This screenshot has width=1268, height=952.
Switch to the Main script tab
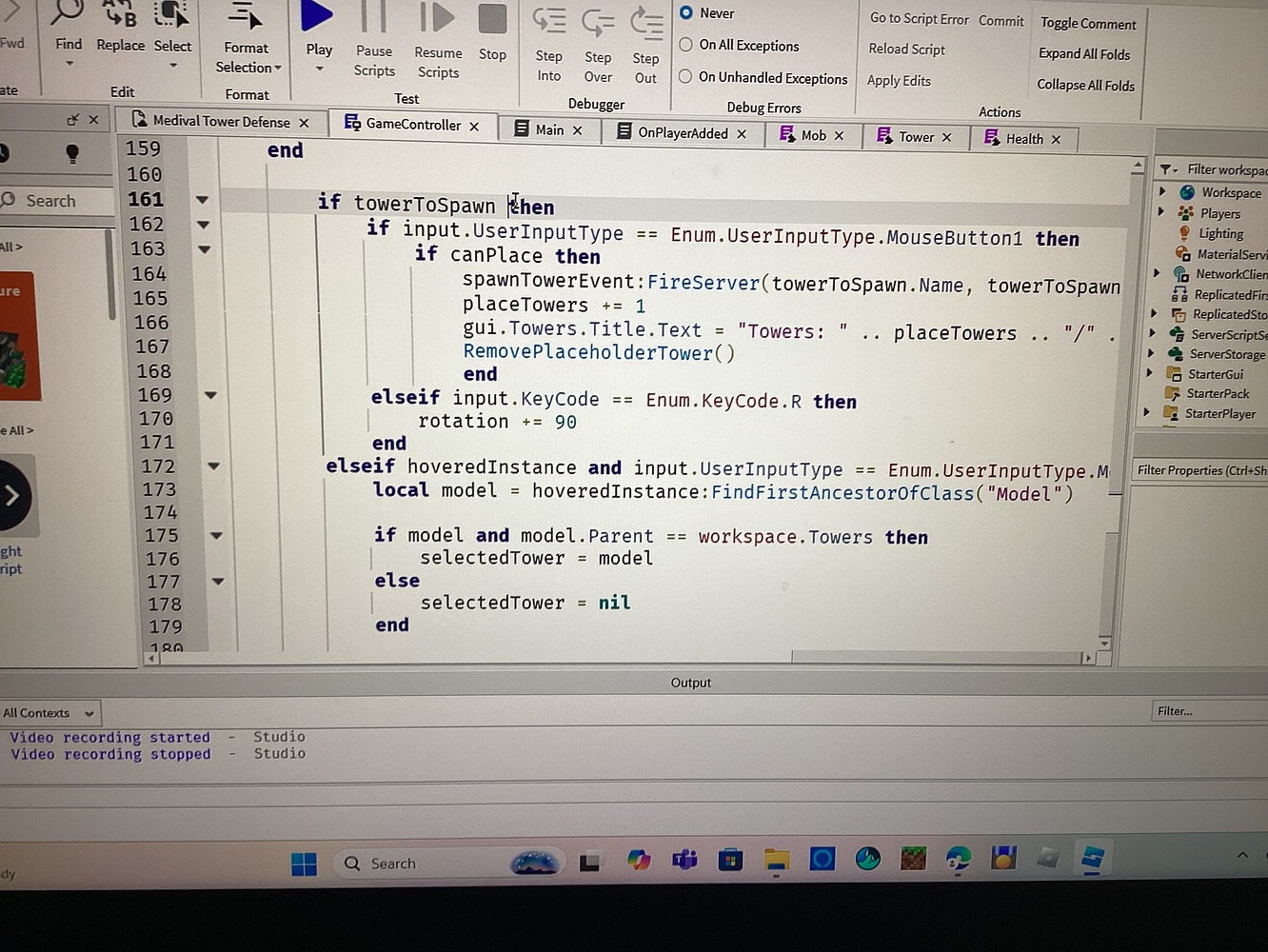549,129
